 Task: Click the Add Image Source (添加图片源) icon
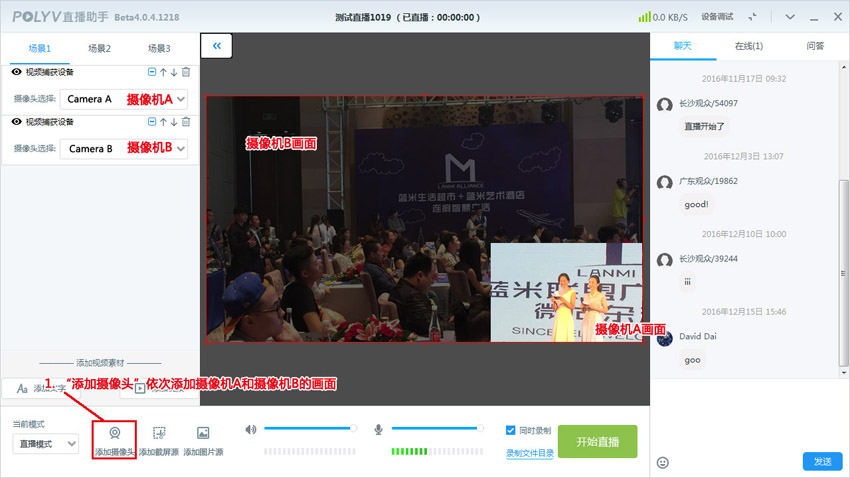tap(203, 433)
